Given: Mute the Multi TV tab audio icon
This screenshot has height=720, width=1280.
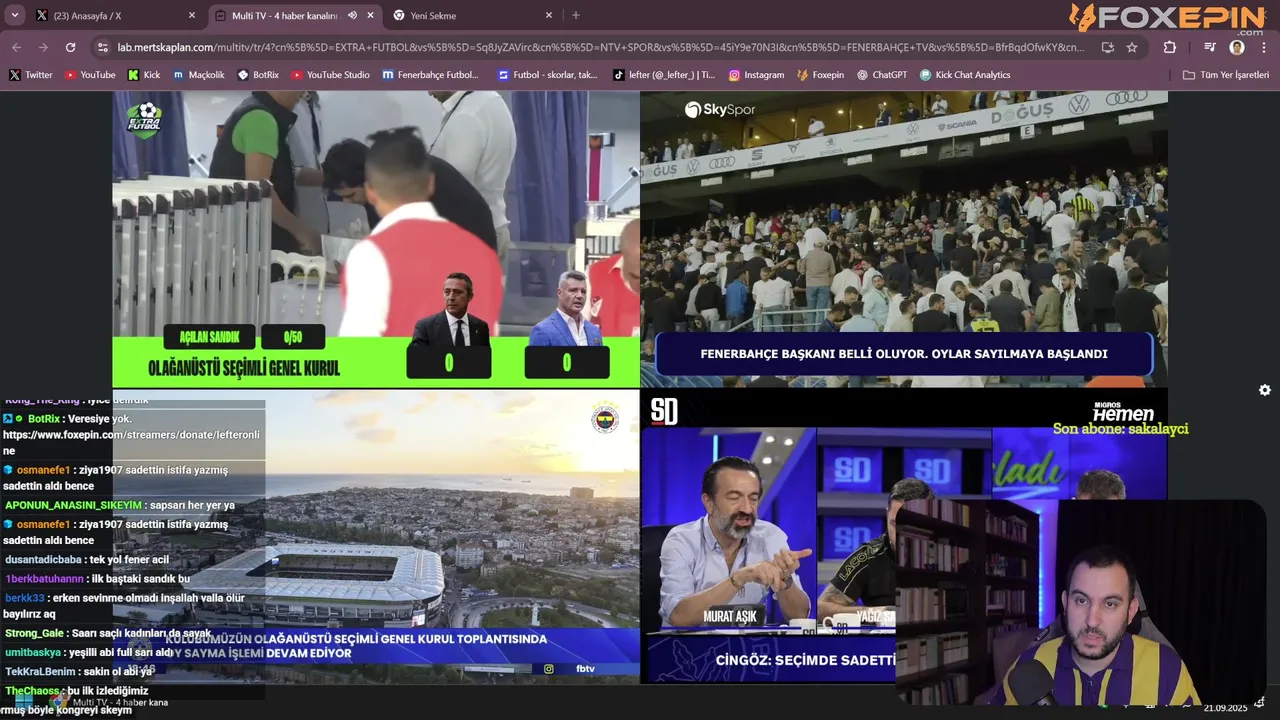Looking at the screenshot, I should 352,15.
